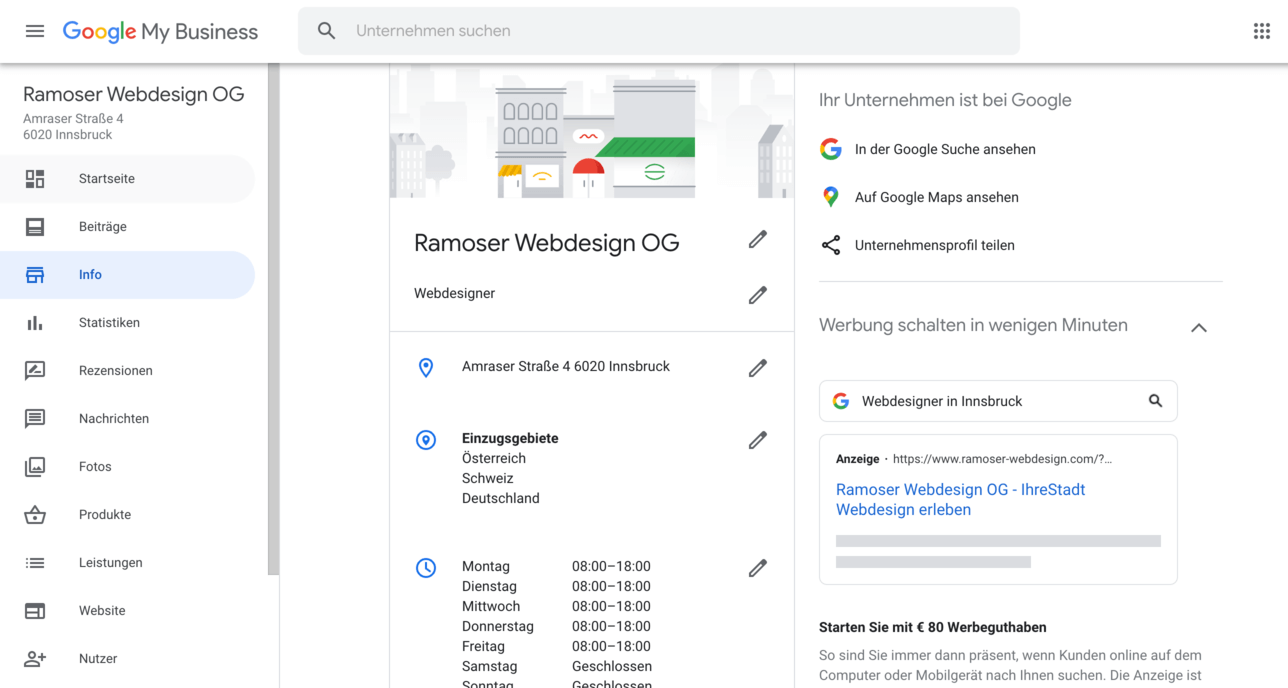Viewport: 1288px width, 688px height.
Task: Click the Startseite dashboard icon
Action: coord(35,179)
